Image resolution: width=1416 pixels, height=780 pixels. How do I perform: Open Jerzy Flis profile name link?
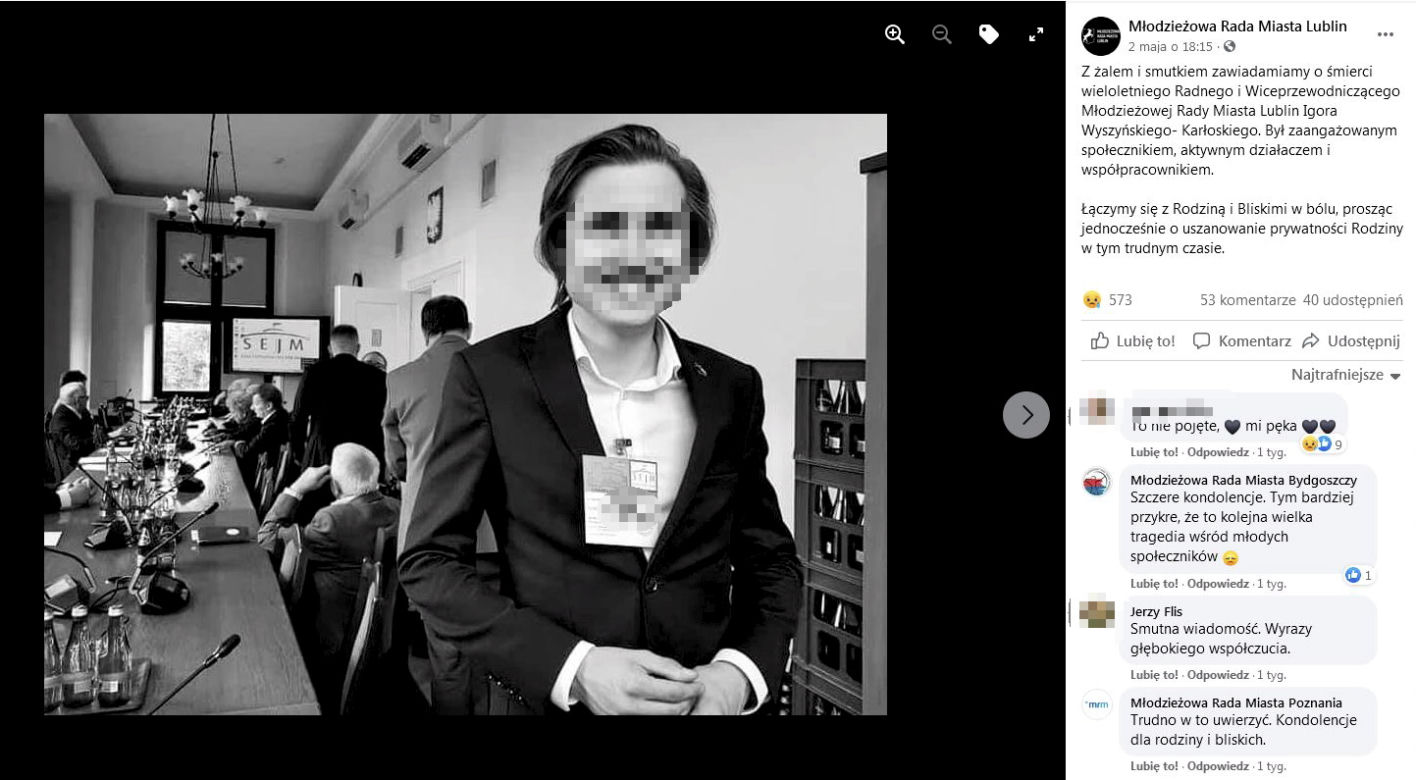click(x=1156, y=611)
